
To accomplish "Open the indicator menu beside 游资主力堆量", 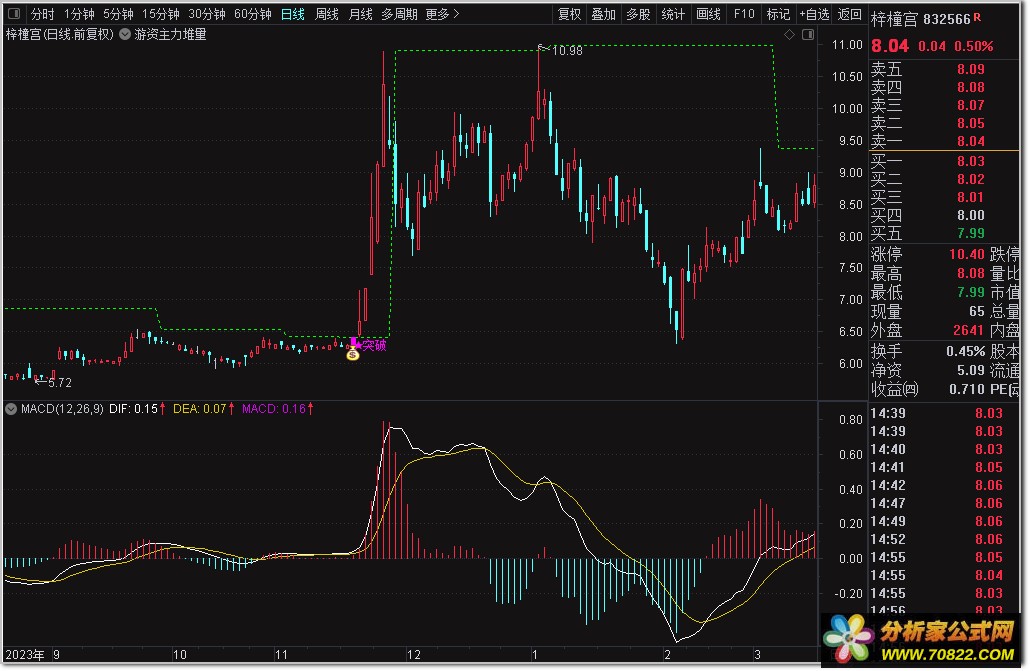I will [x=125, y=34].
